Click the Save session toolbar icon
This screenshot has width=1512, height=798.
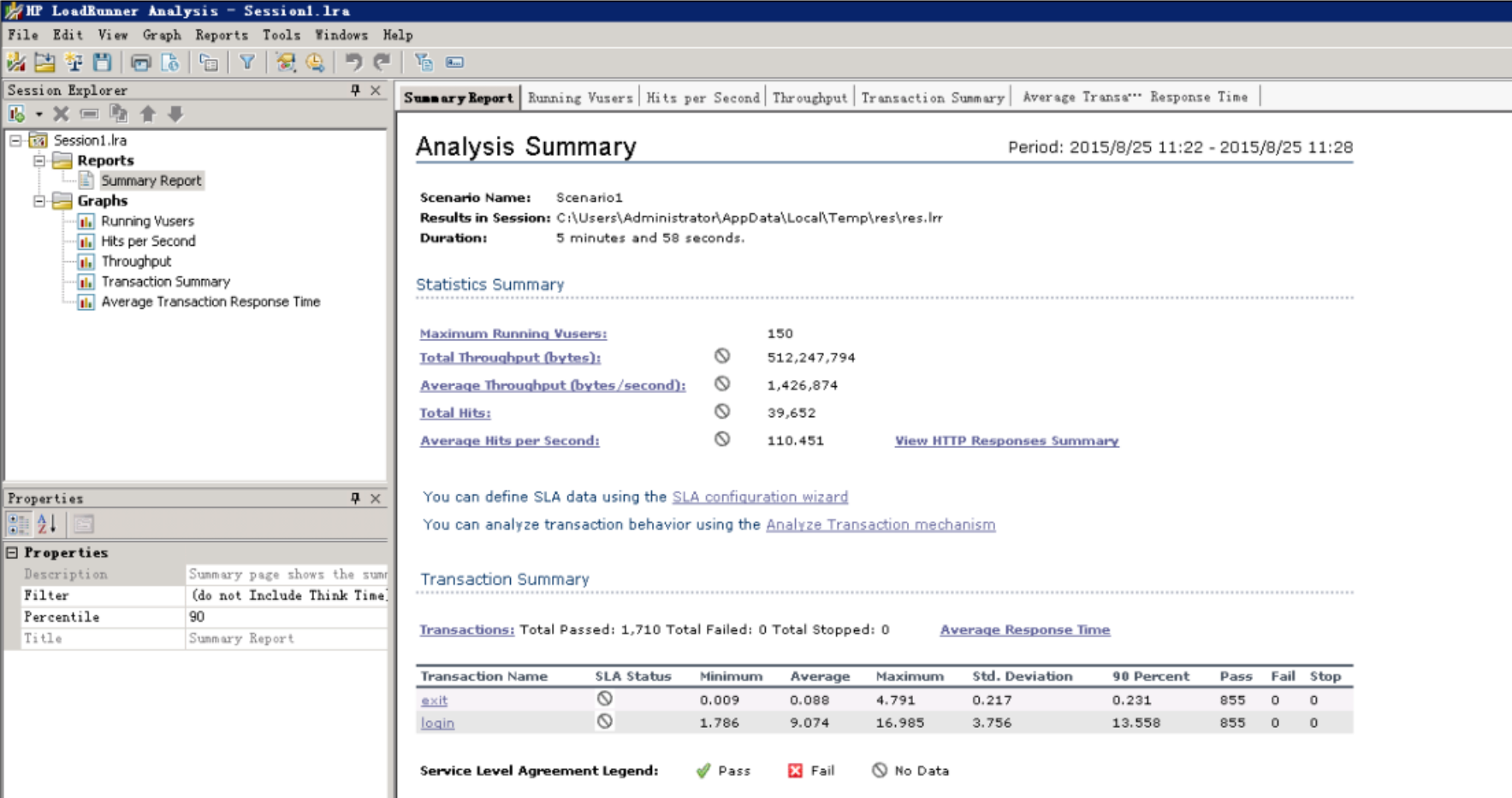pyautogui.click(x=103, y=63)
